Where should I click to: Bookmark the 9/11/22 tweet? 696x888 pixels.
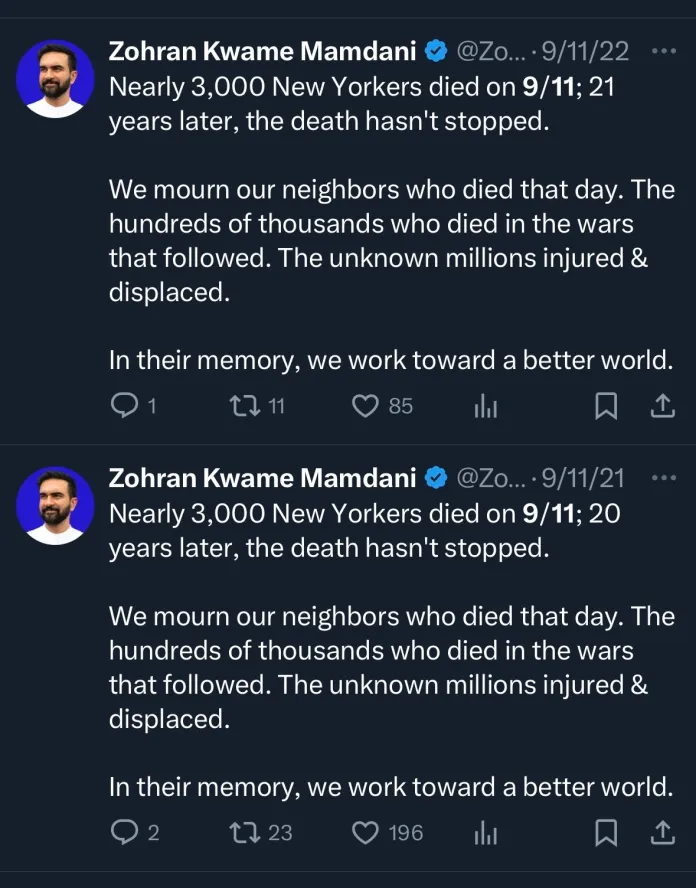coord(606,405)
